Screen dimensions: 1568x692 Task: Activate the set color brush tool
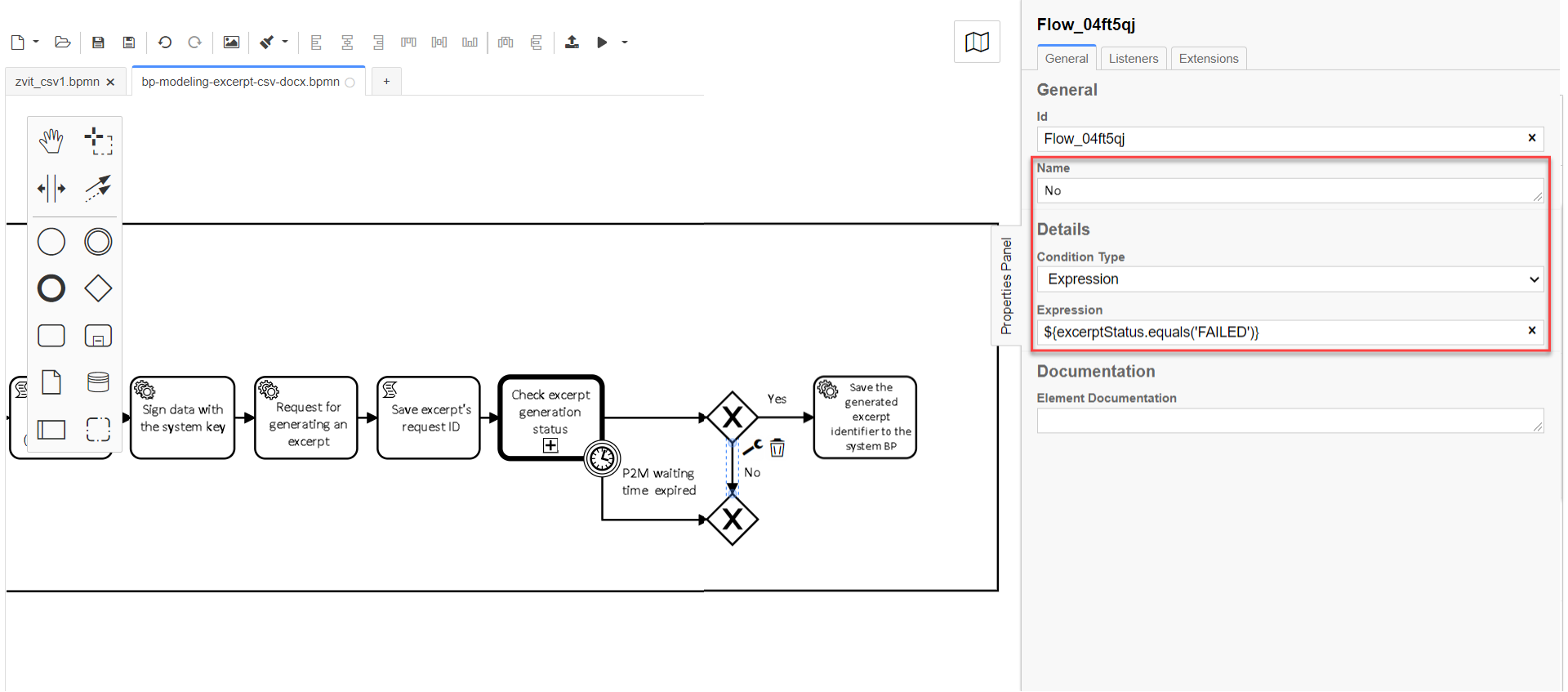[x=267, y=42]
